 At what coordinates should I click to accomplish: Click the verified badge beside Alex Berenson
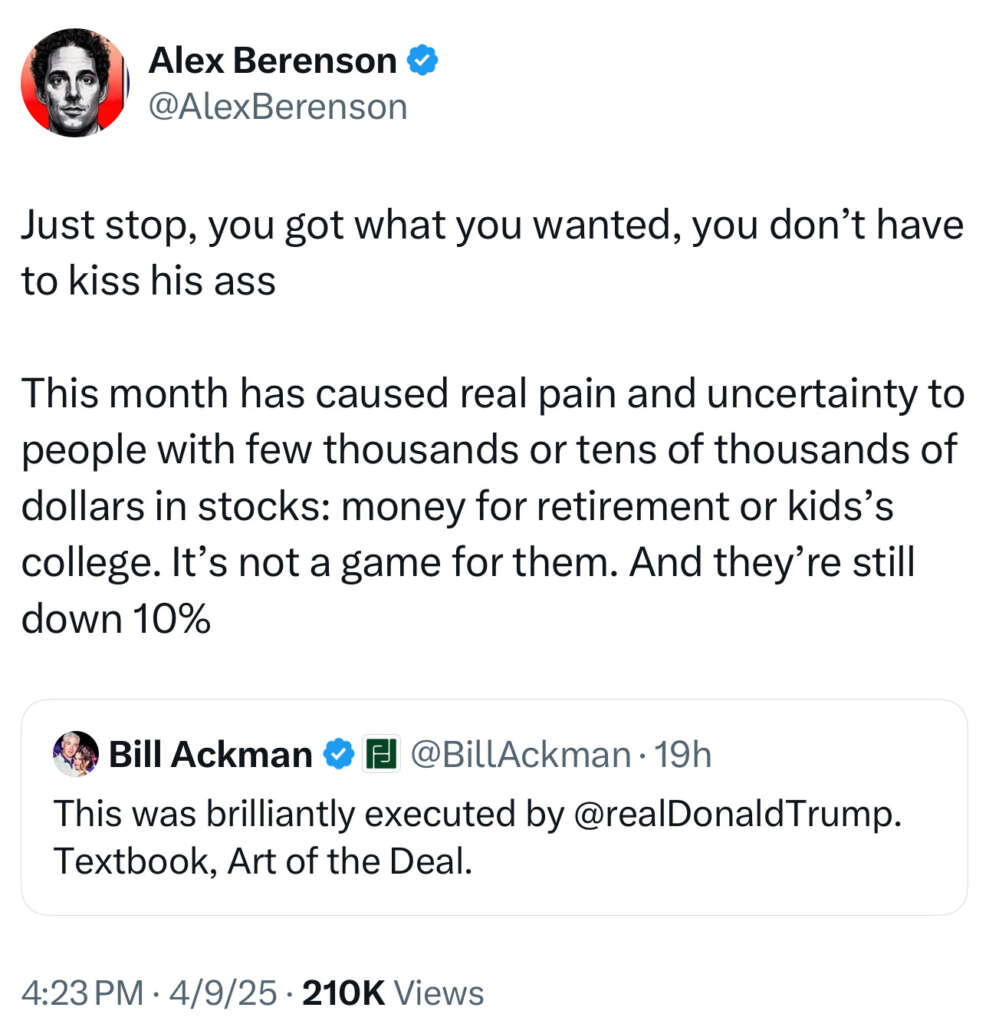point(424,62)
